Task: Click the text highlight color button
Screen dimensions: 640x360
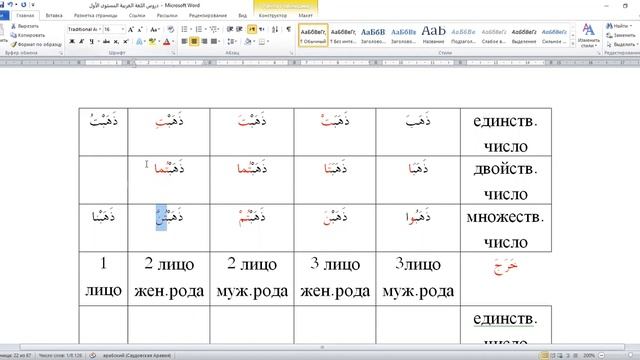Action: point(153,41)
